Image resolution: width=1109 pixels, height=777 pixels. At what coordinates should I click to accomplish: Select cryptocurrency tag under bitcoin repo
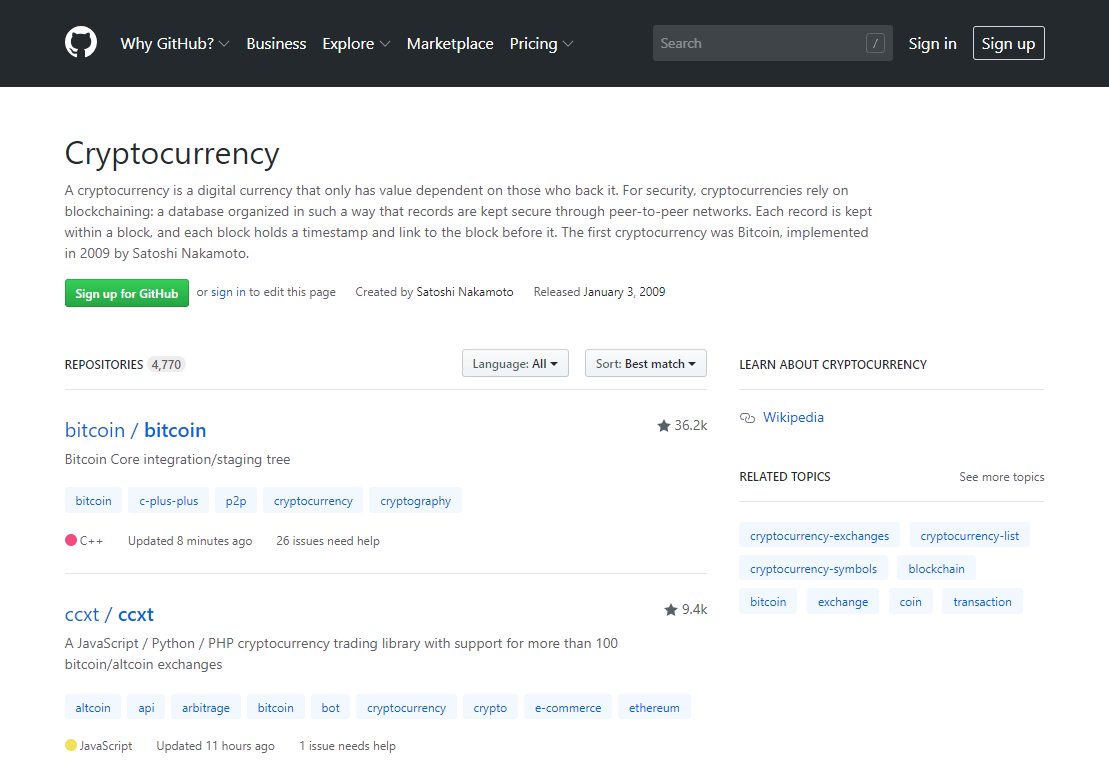313,501
